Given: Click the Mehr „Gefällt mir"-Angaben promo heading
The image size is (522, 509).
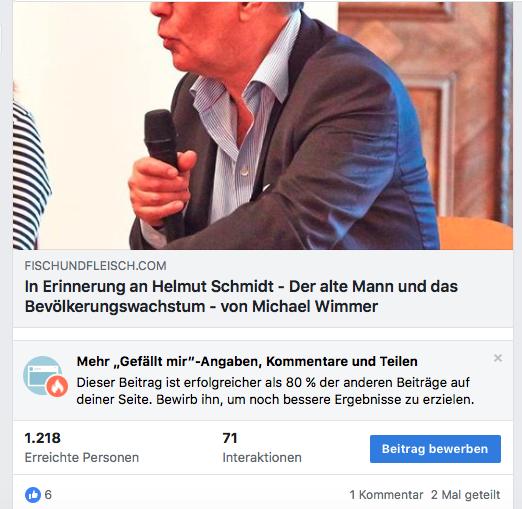Looking at the screenshot, I should click(x=247, y=361).
